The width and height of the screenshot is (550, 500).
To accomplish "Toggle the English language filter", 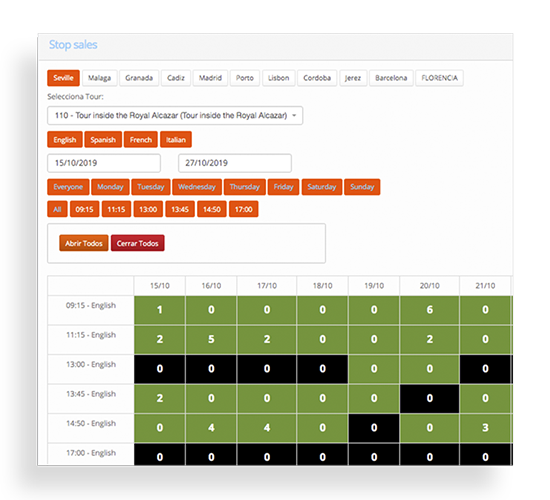I will [65, 140].
